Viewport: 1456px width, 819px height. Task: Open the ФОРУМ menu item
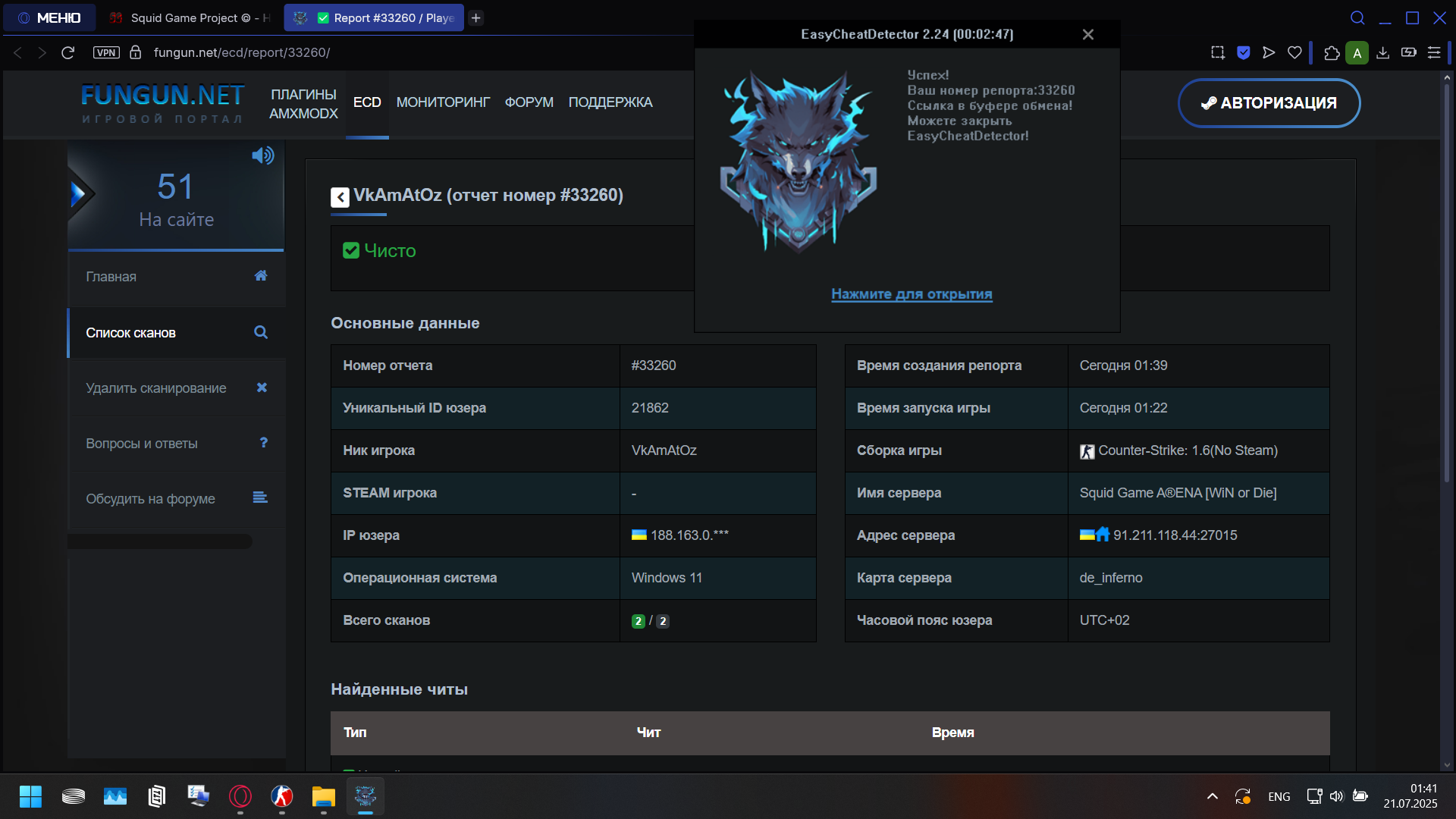[x=529, y=102]
